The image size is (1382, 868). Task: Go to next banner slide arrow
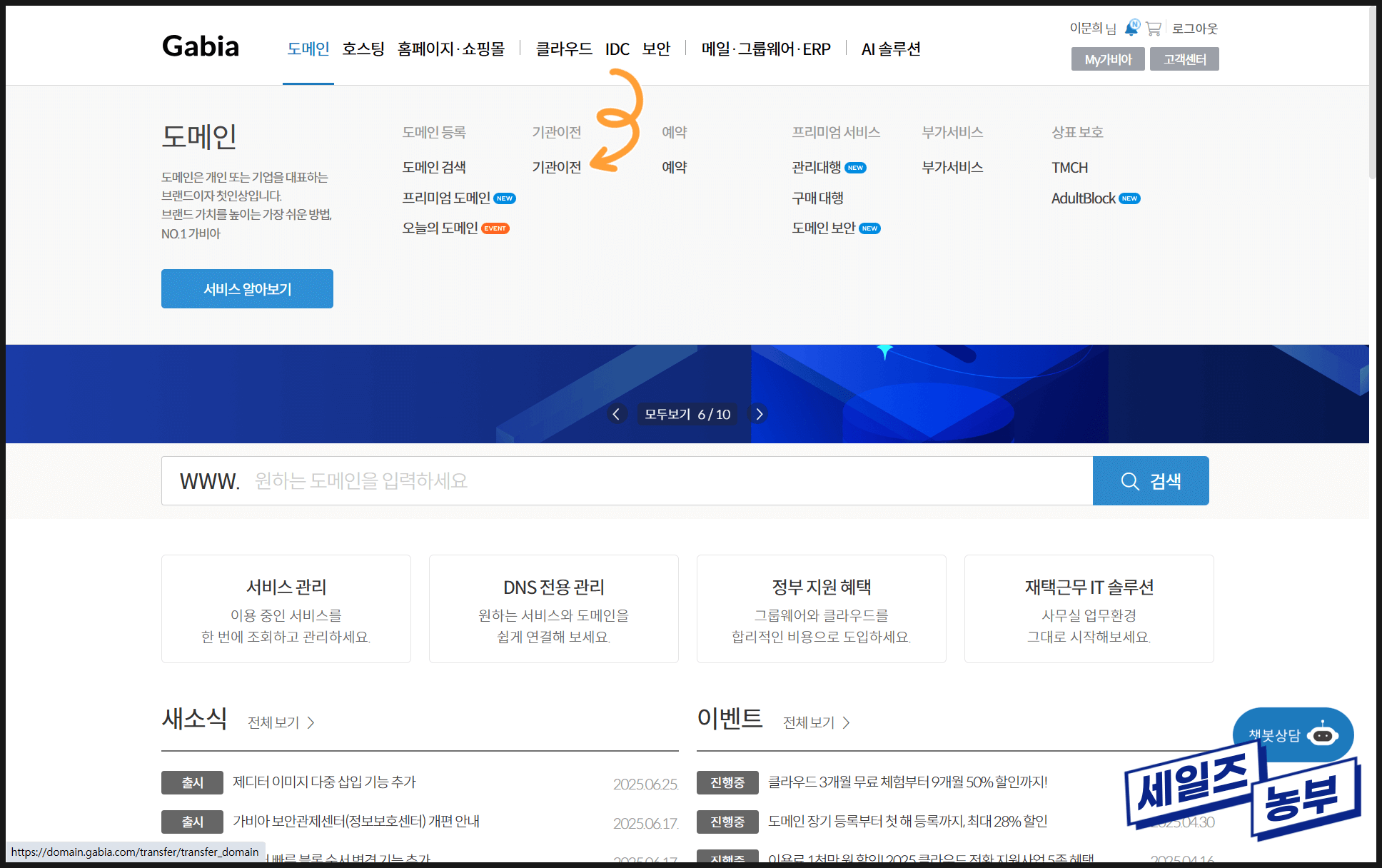(759, 414)
